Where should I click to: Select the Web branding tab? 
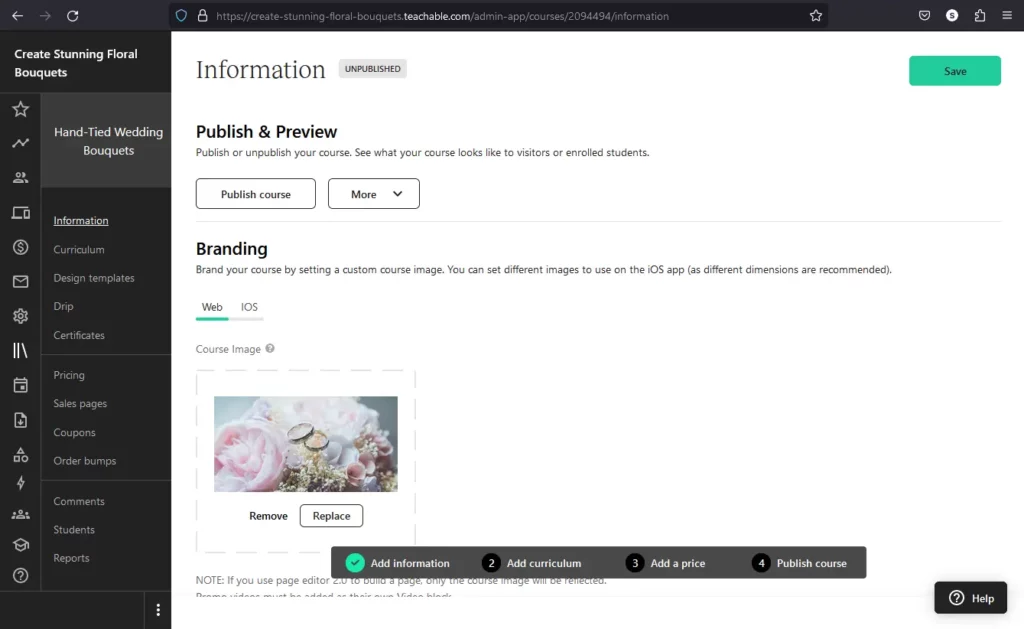[x=211, y=307]
